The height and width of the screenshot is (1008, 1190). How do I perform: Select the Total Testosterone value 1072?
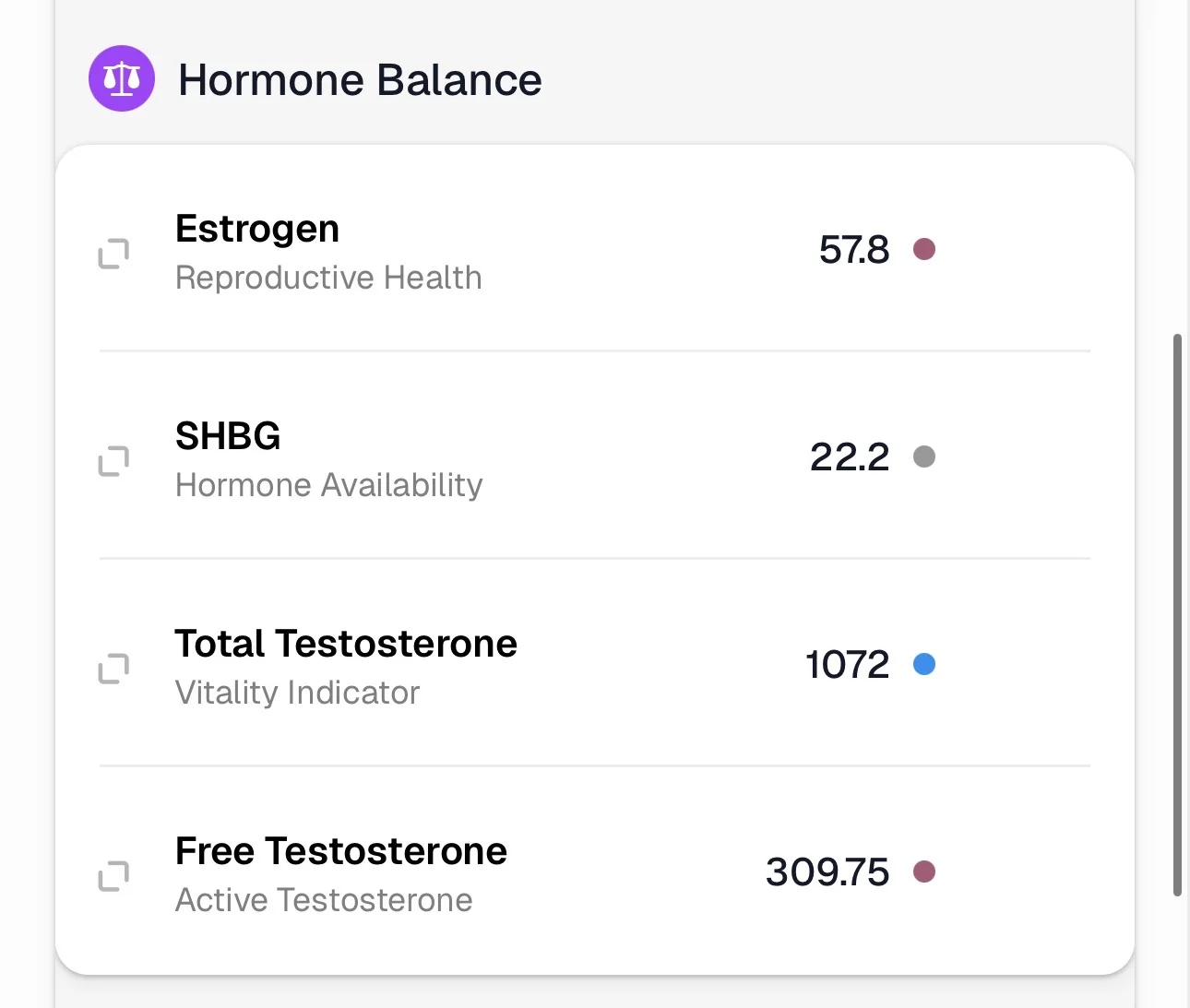click(848, 664)
